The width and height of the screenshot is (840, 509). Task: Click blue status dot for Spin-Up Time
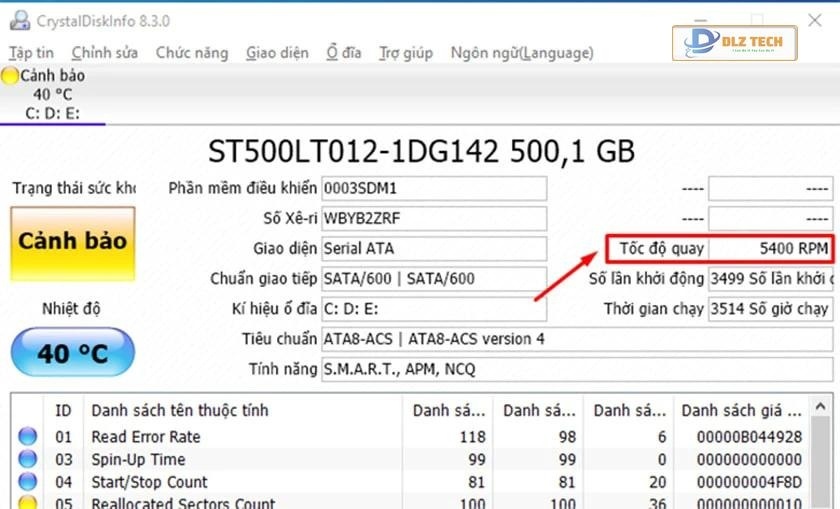27,459
